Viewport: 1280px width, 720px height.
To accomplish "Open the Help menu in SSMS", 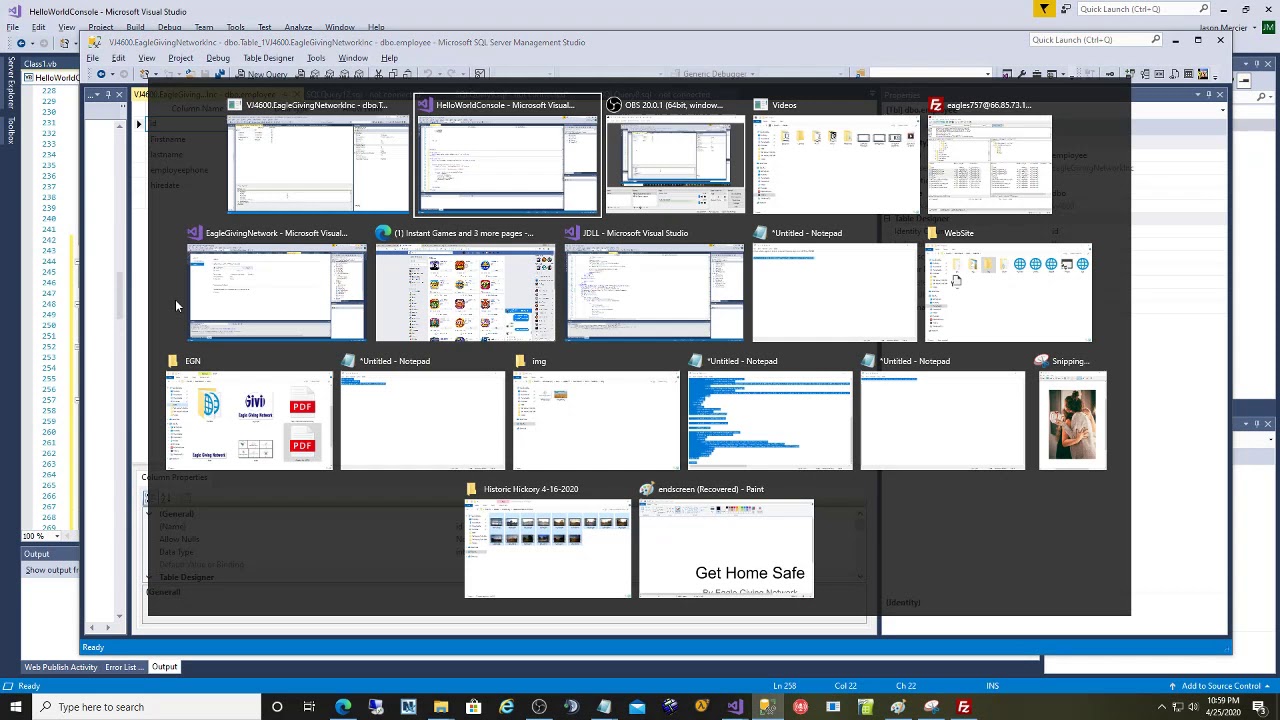I will [x=389, y=58].
